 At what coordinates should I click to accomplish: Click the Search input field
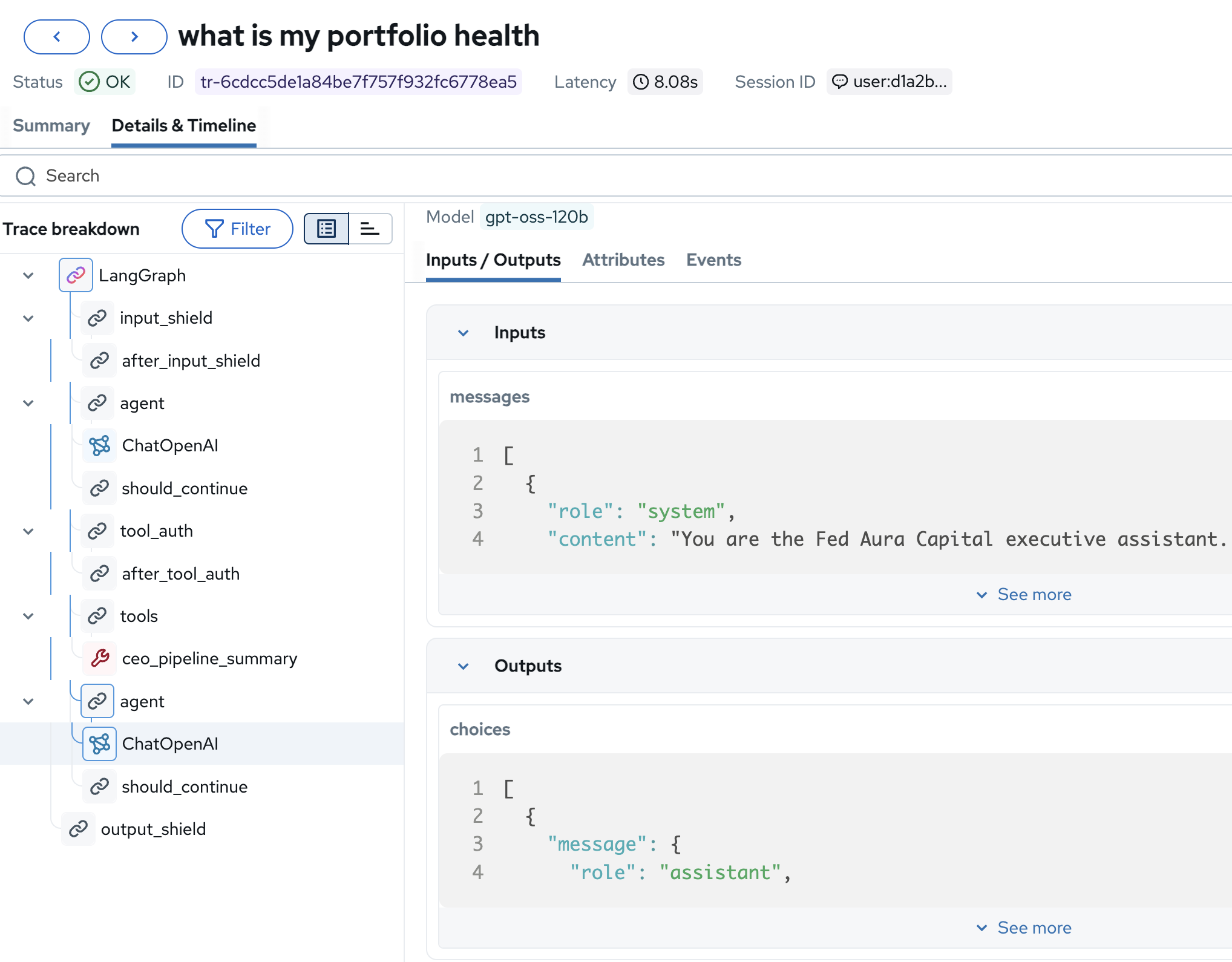click(x=363, y=176)
